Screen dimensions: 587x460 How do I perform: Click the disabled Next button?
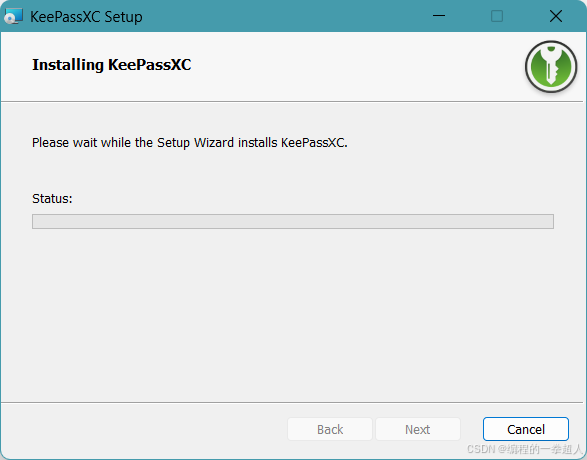click(x=418, y=429)
